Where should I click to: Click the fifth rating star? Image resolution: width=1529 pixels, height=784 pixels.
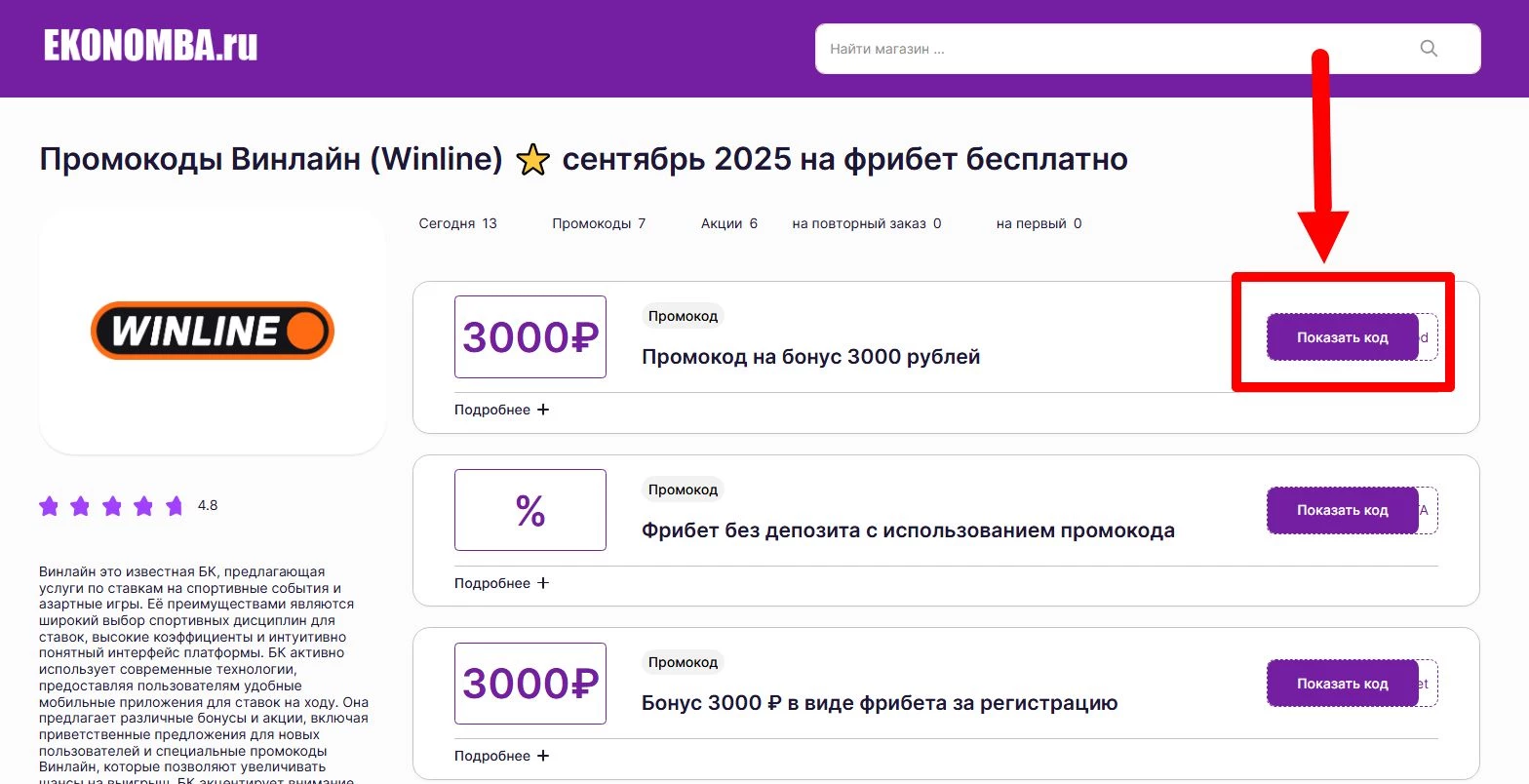click(x=175, y=506)
